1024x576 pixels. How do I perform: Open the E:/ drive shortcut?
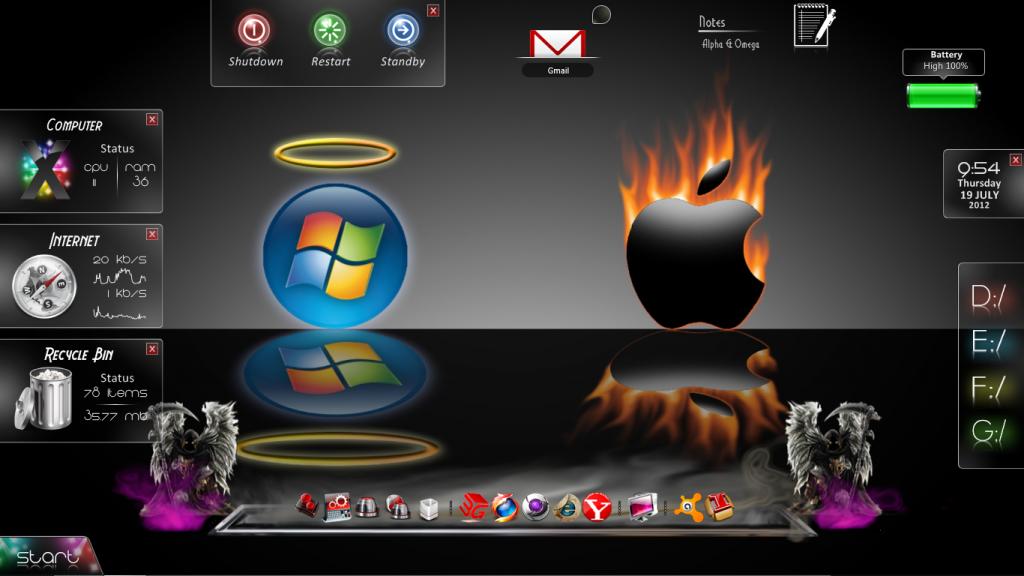988,342
